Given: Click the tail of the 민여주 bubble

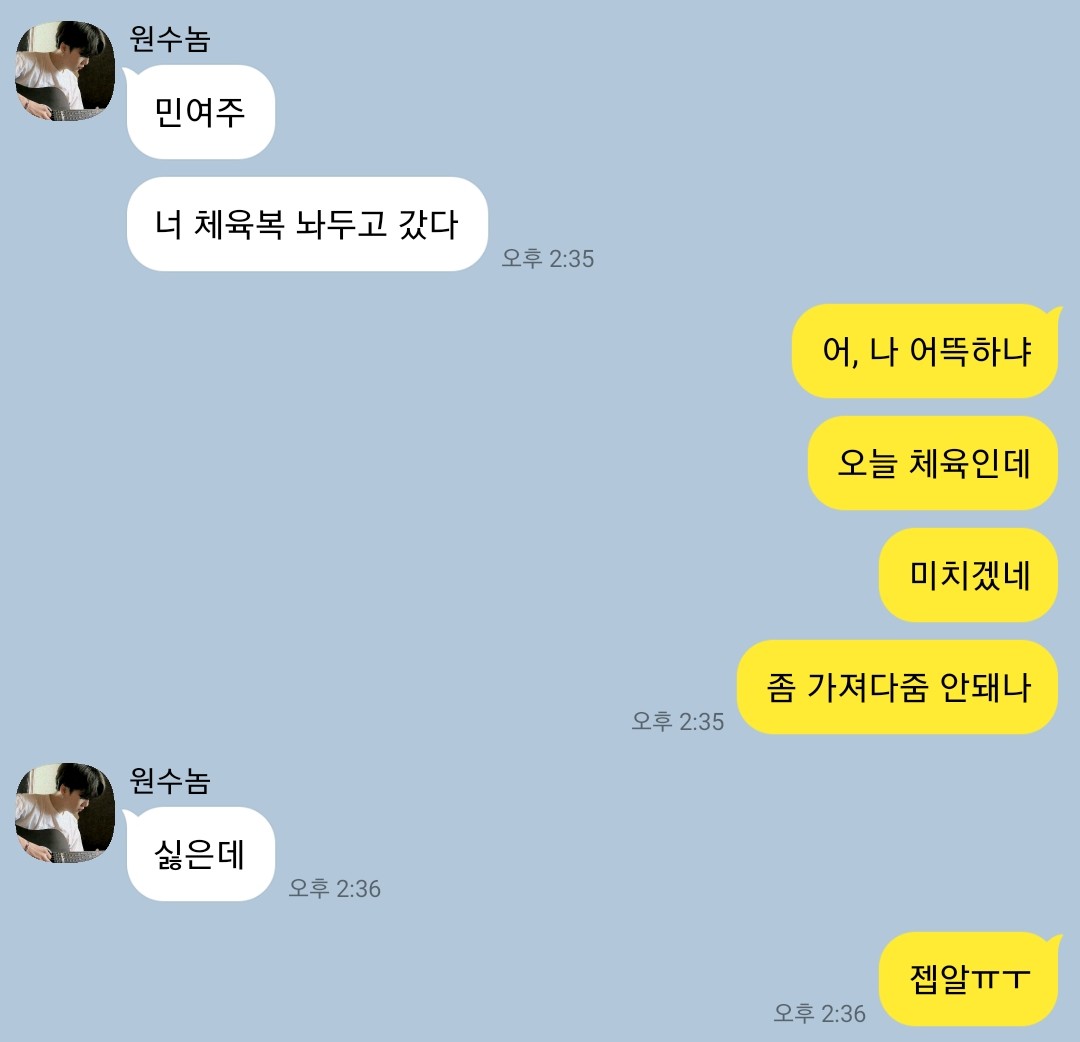Looking at the screenshot, I should point(129,74).
